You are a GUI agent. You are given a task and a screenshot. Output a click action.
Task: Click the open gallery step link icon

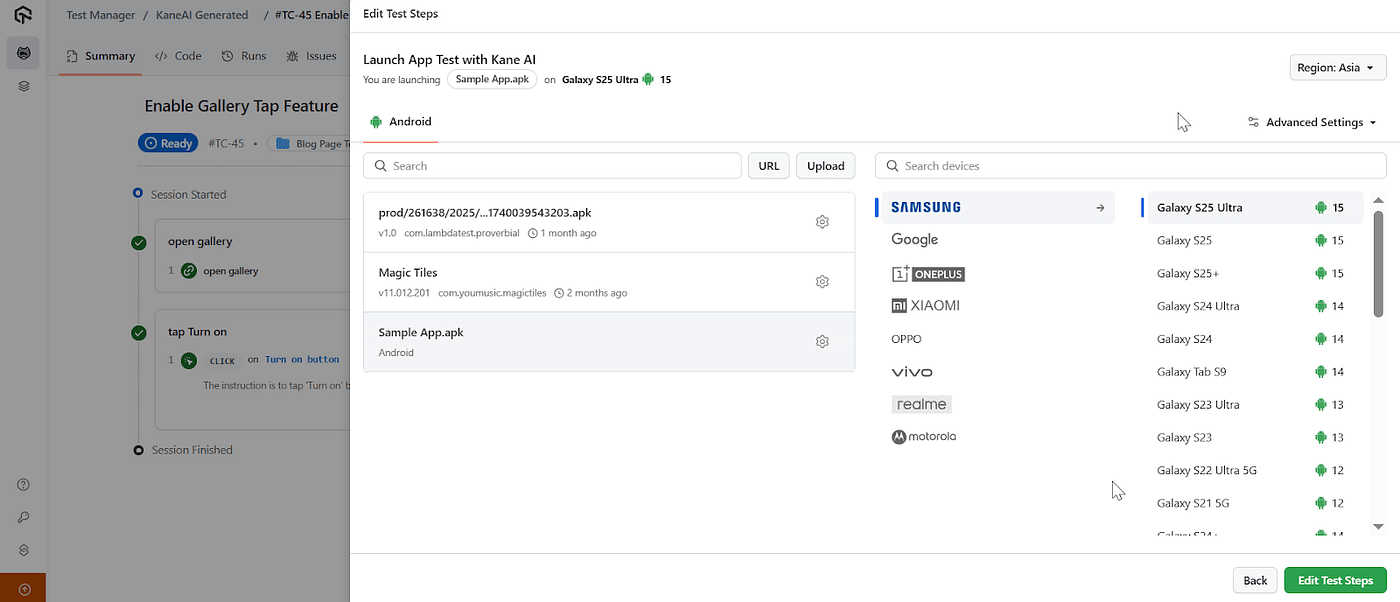(x=188, y=271)
